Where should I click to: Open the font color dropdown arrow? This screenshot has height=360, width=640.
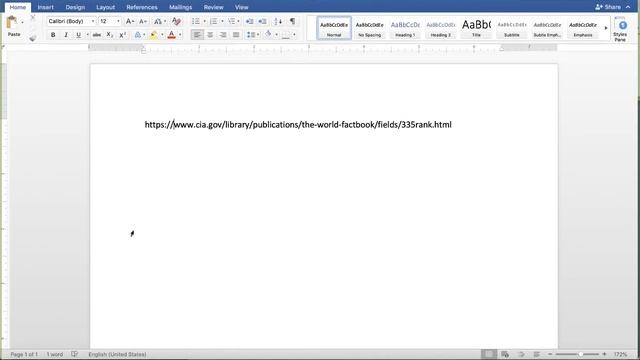(180, 35)
